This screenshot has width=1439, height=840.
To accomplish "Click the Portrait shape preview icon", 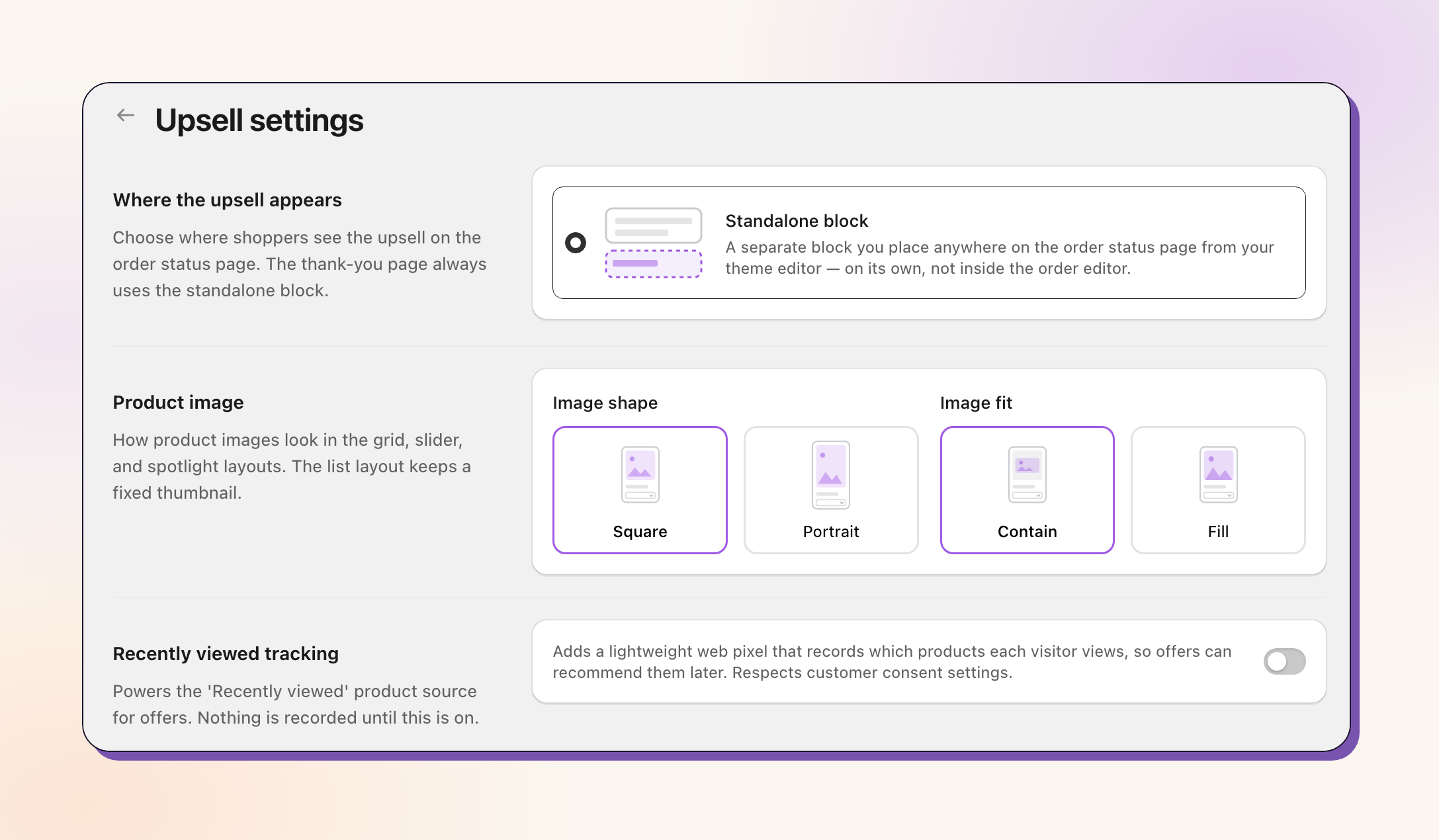I will tap(831, 475).
